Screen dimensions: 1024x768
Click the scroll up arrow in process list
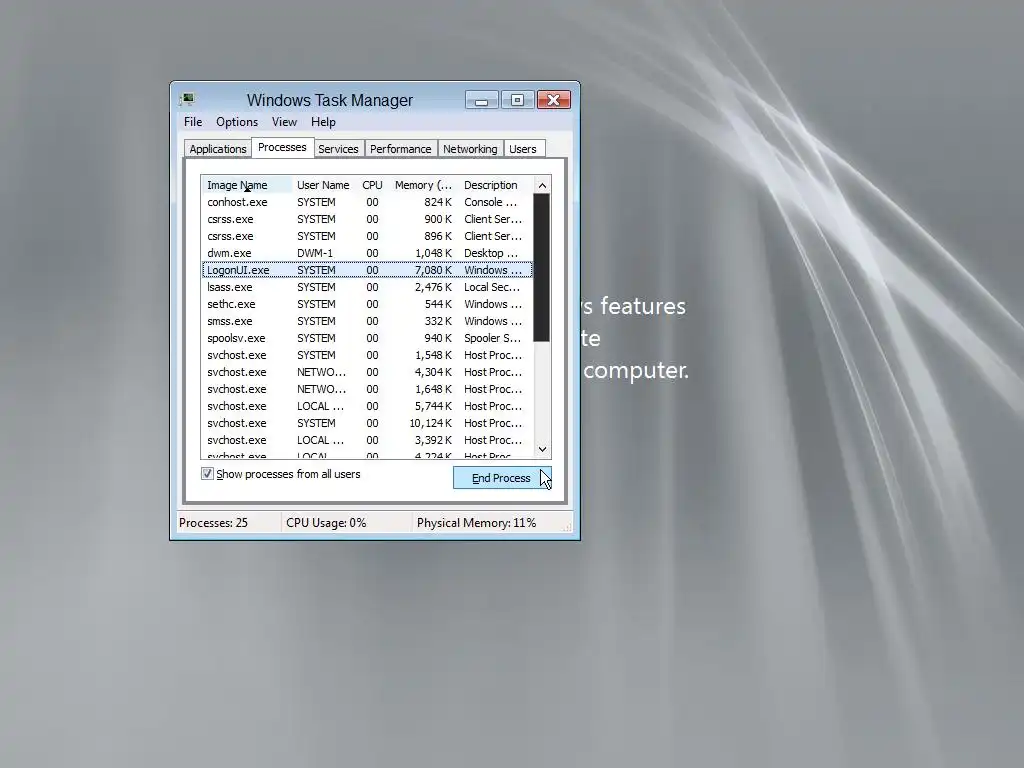click(x=543, y=185)
